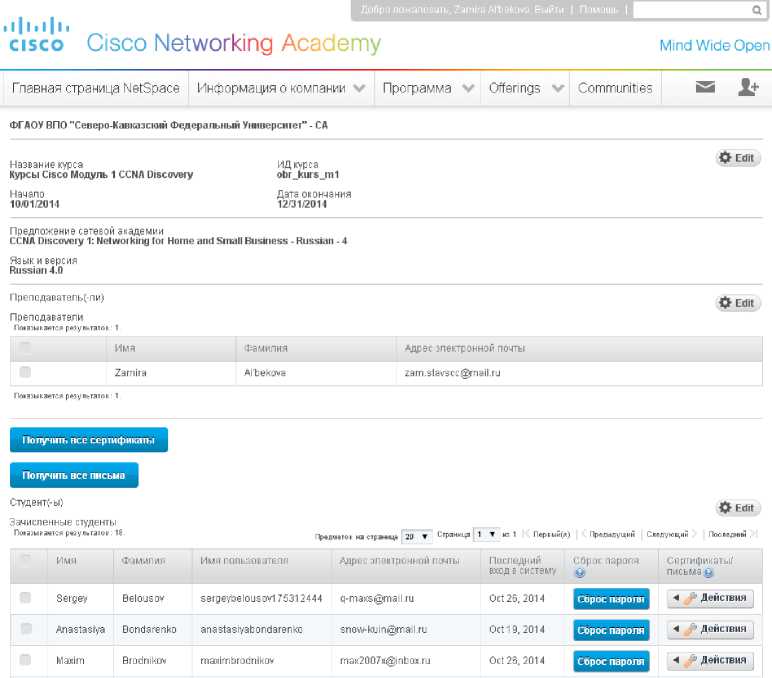Click email q-maxs@mail.ru
The width and height of the screenshot is (772, 678).
pos(377,599)
